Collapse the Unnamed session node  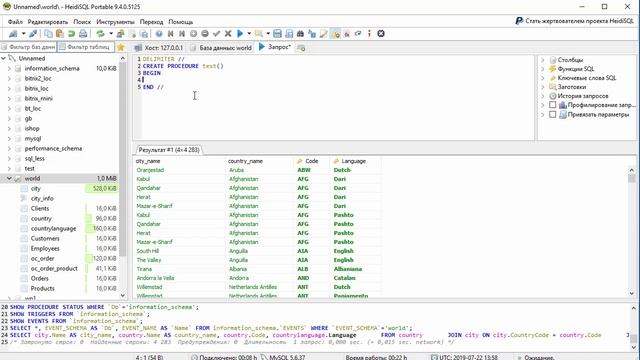click(x=4, y=58)
